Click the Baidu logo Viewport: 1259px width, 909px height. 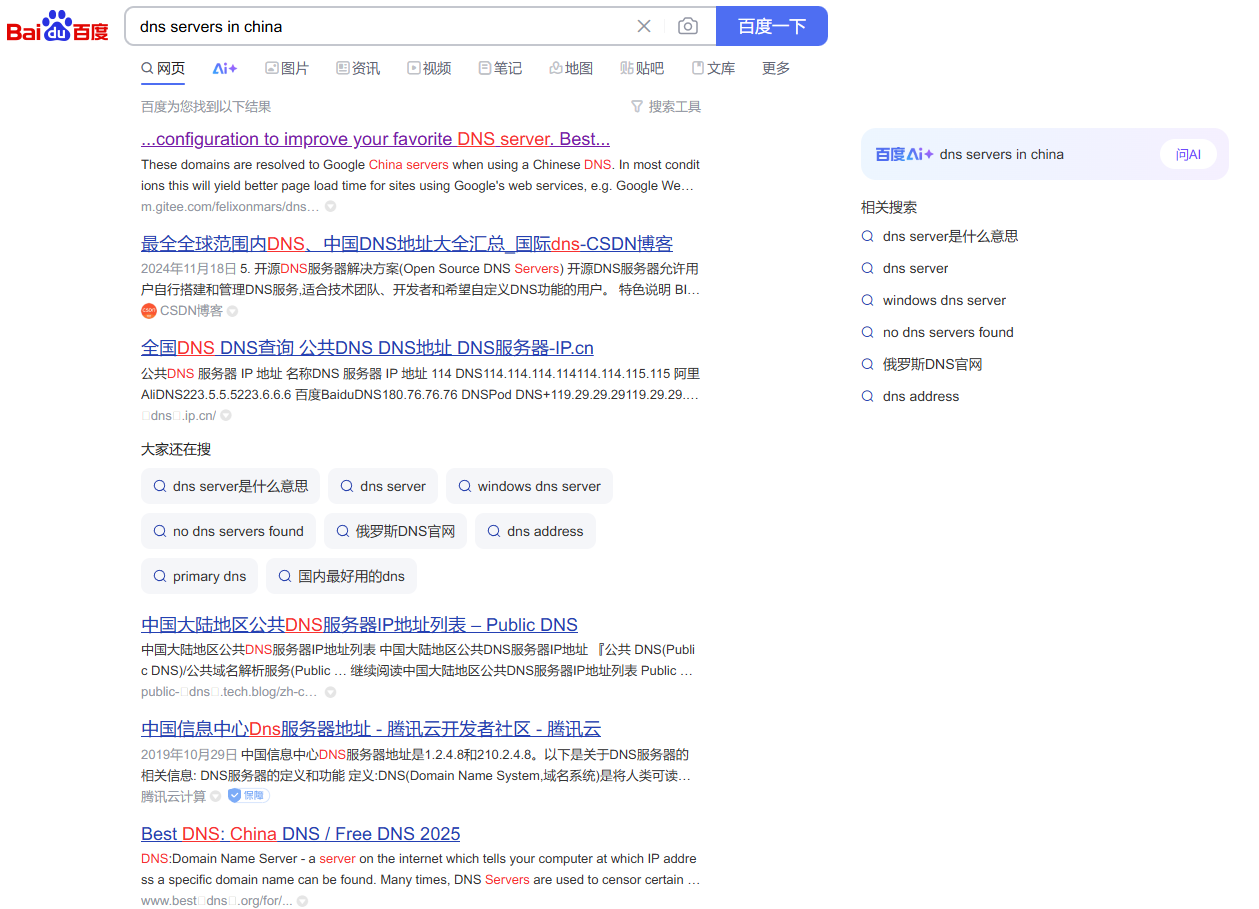click(57, 26)
